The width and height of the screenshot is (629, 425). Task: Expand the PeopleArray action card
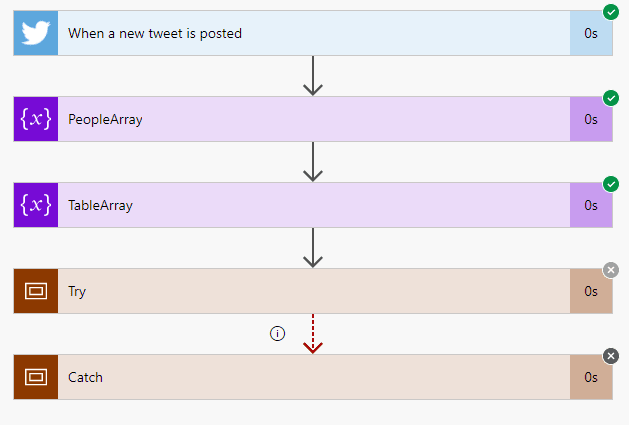[x=300, y=119]
